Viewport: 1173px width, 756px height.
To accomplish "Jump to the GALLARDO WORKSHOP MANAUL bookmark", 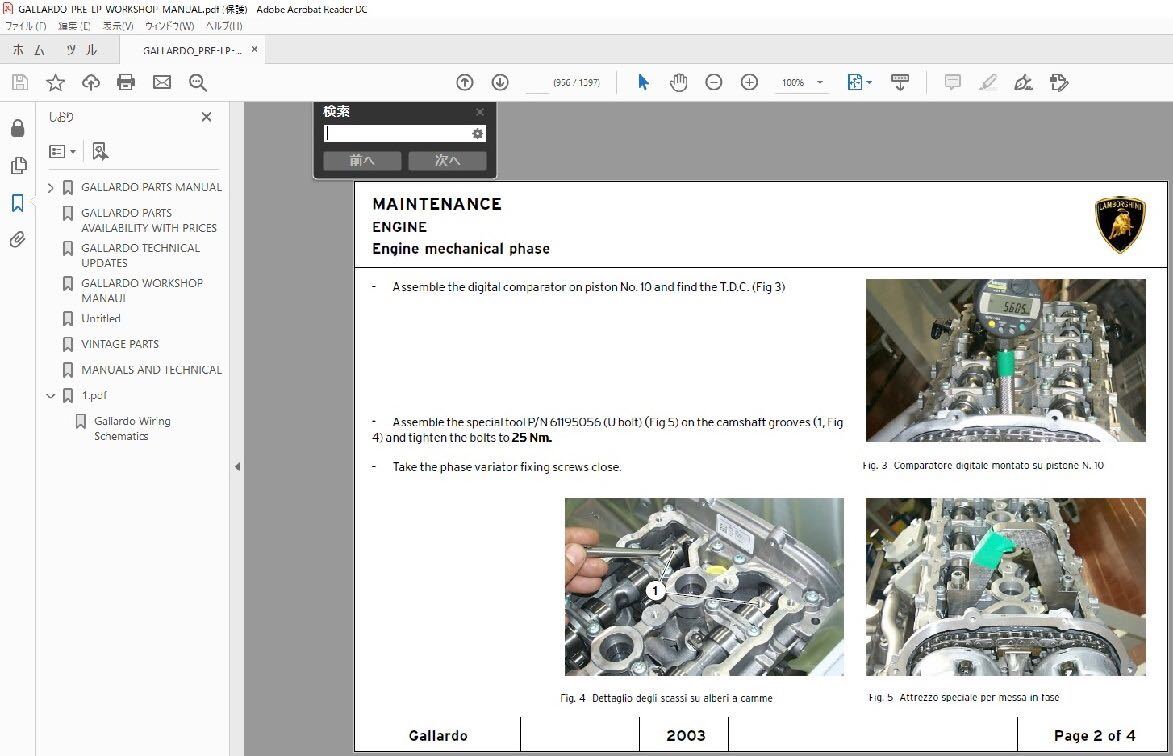I will coord(142,291).
